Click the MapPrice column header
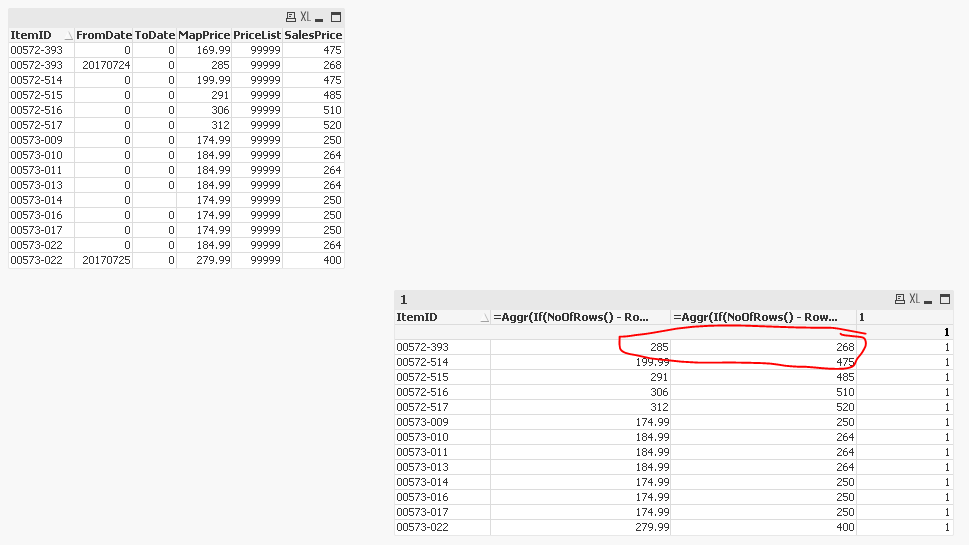Image resolution: width=969 pixels, height=545 pixels. pos(204,35)
